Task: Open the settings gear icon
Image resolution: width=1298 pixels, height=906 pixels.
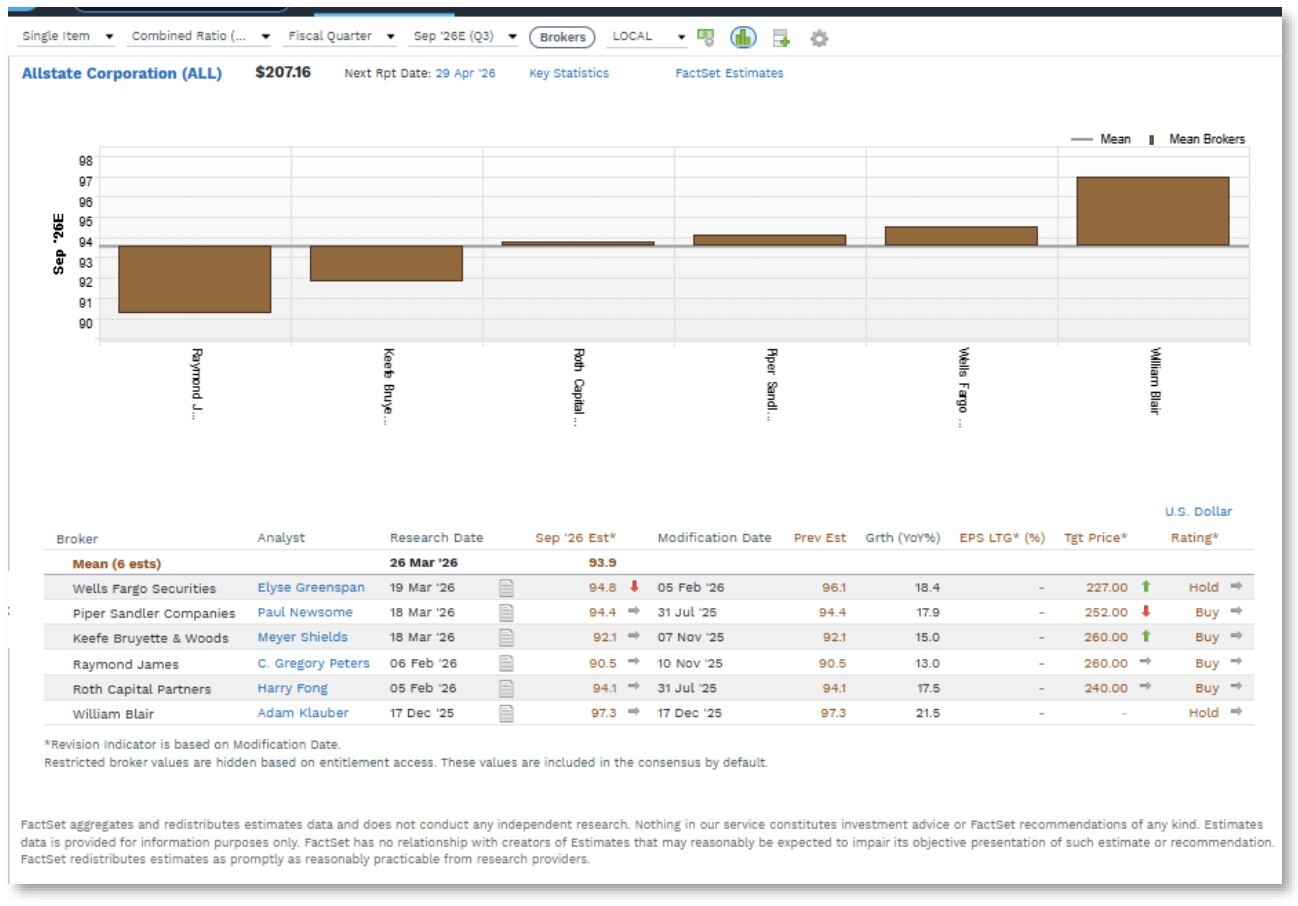Action: click(x=819, y=38)
